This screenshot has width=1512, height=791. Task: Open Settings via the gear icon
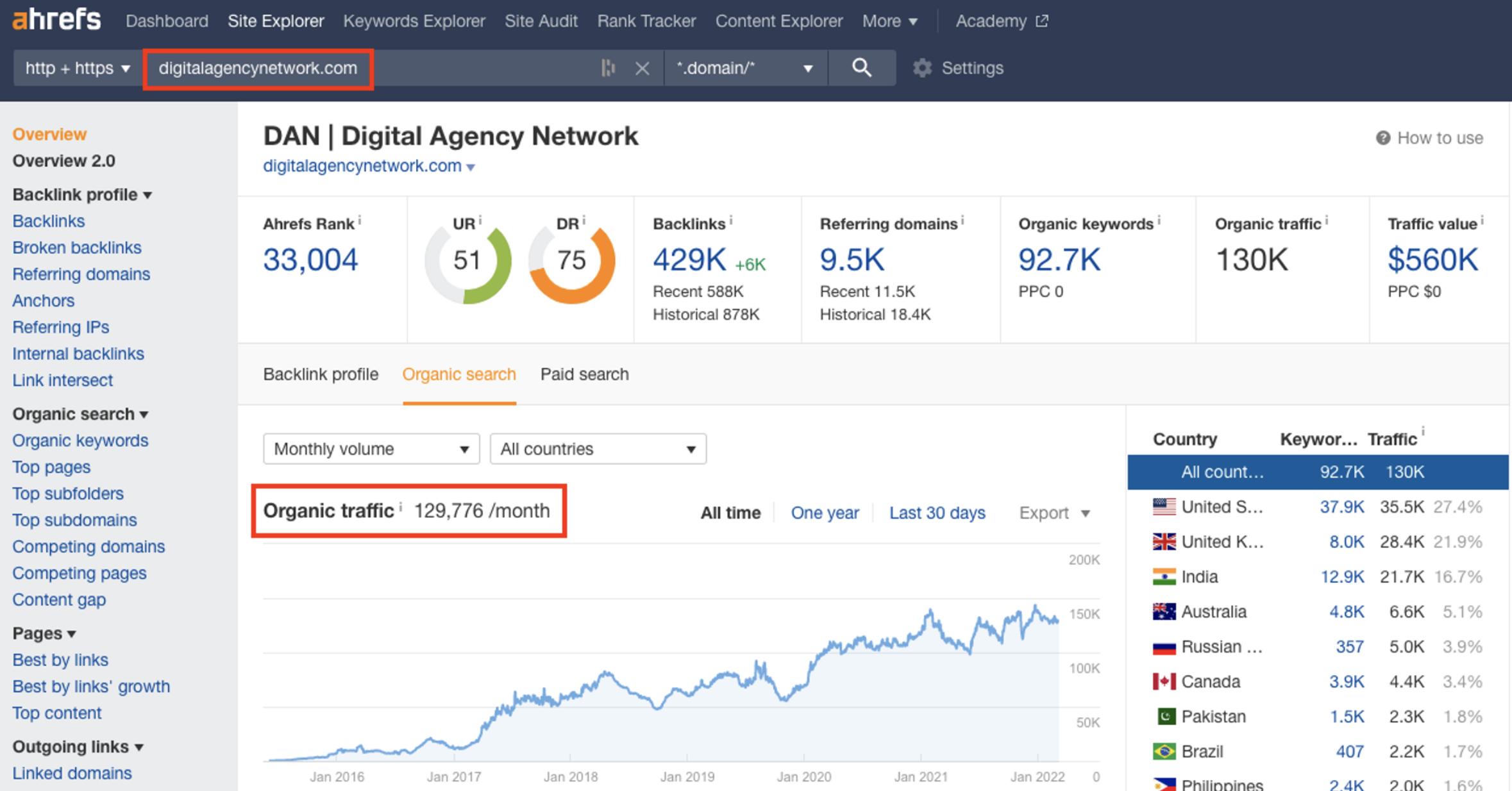(922, 68)
